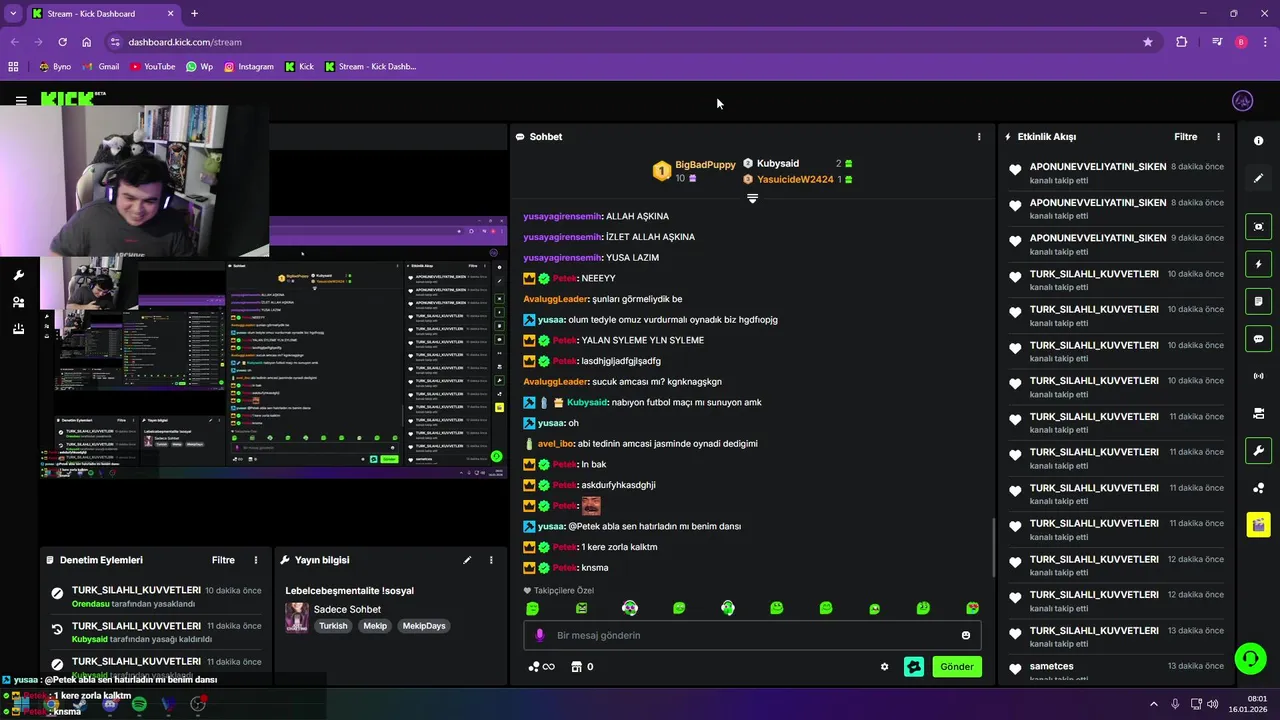Expand the system tray hidden icons

[x=1153, y=704]
